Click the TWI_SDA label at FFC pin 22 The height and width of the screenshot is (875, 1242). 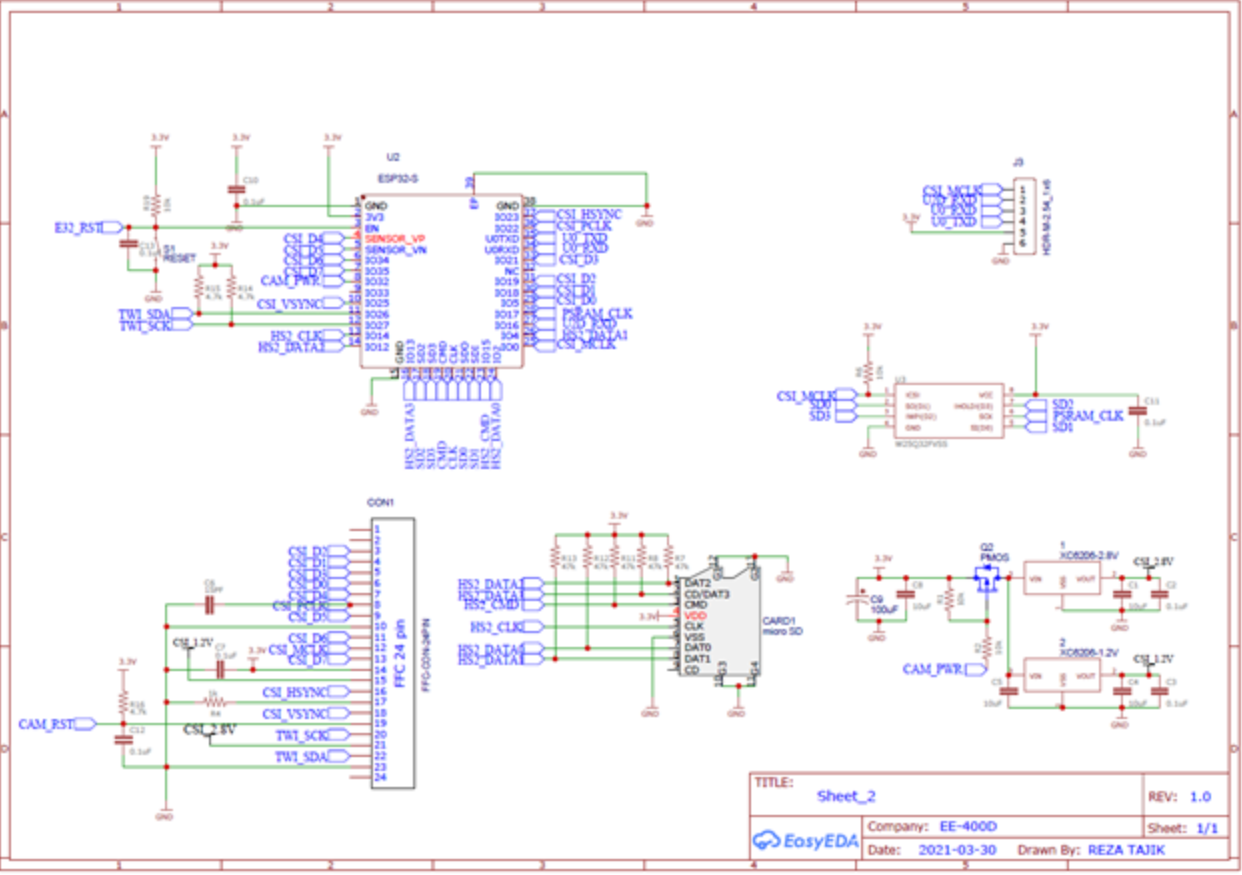(301, 757)
